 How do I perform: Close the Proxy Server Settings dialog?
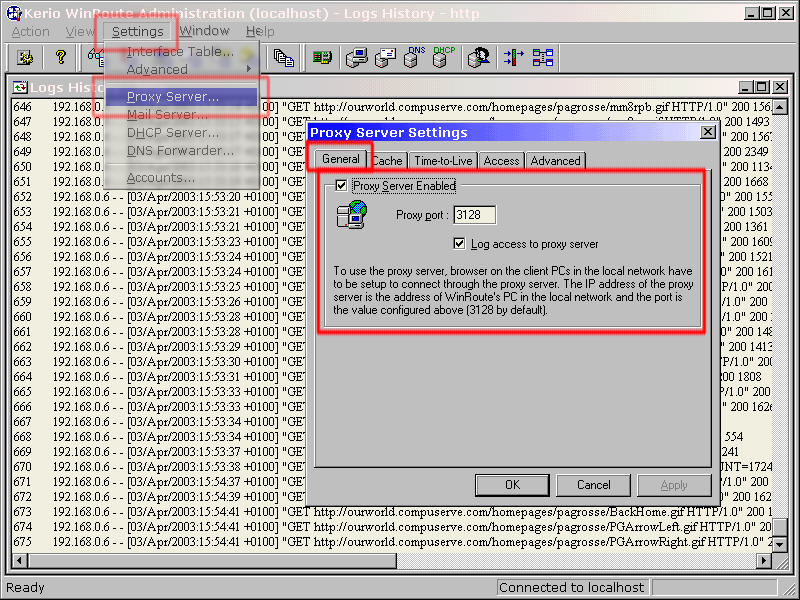tap(708, 132)
